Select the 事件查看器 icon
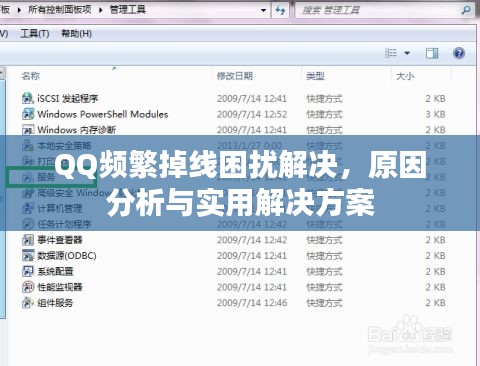This screenshot has height=366, width=480. (x=28, y=240)
